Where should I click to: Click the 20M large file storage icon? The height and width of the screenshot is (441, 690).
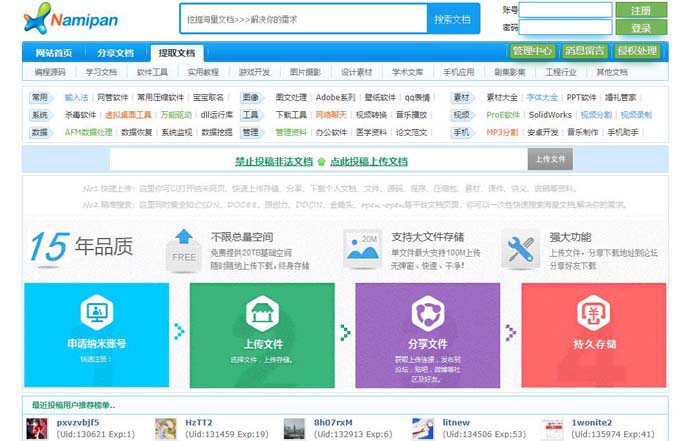[x=362, y=247]
